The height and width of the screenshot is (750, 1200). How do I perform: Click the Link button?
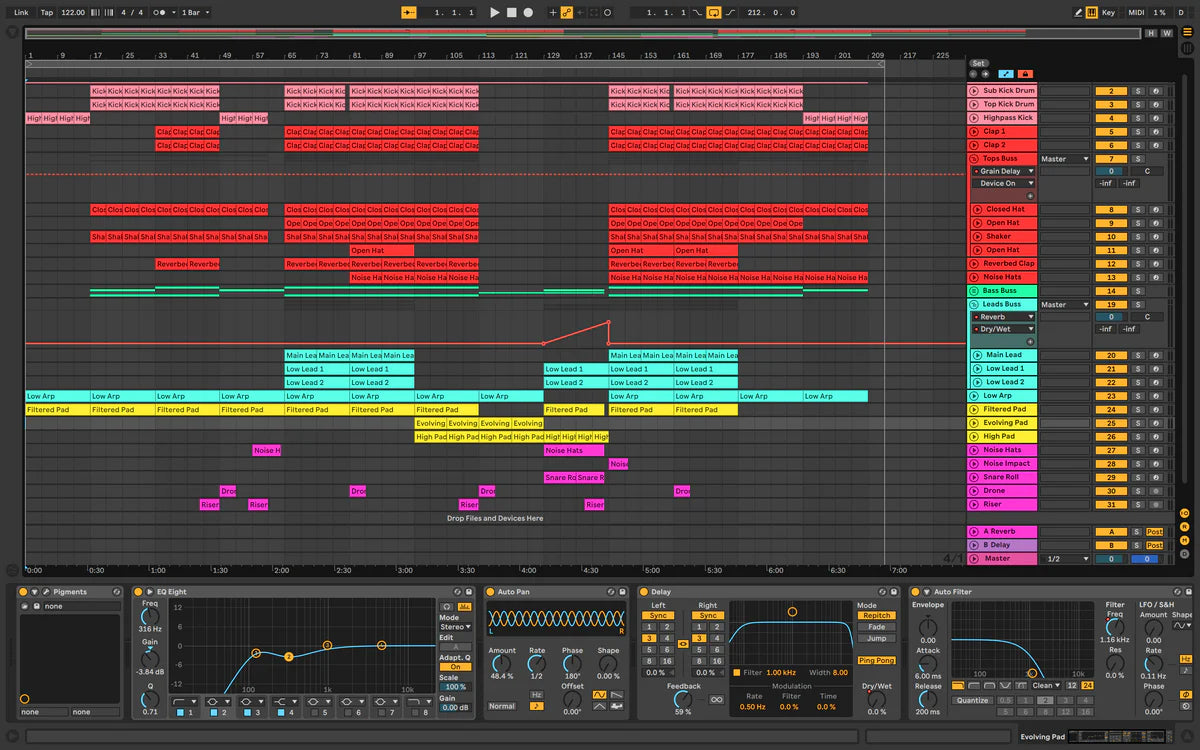pos(21,12)
